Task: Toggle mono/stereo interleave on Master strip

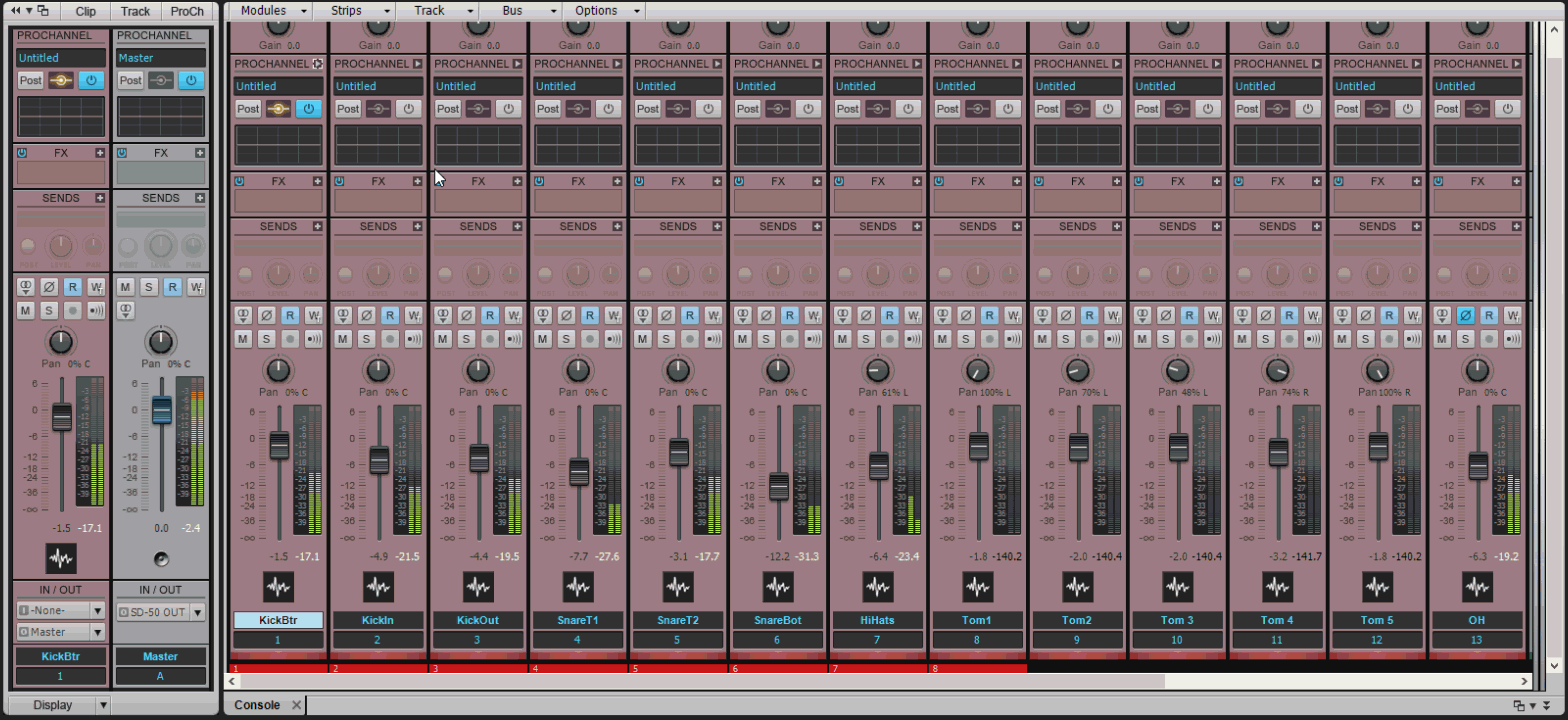Action: 125,311
